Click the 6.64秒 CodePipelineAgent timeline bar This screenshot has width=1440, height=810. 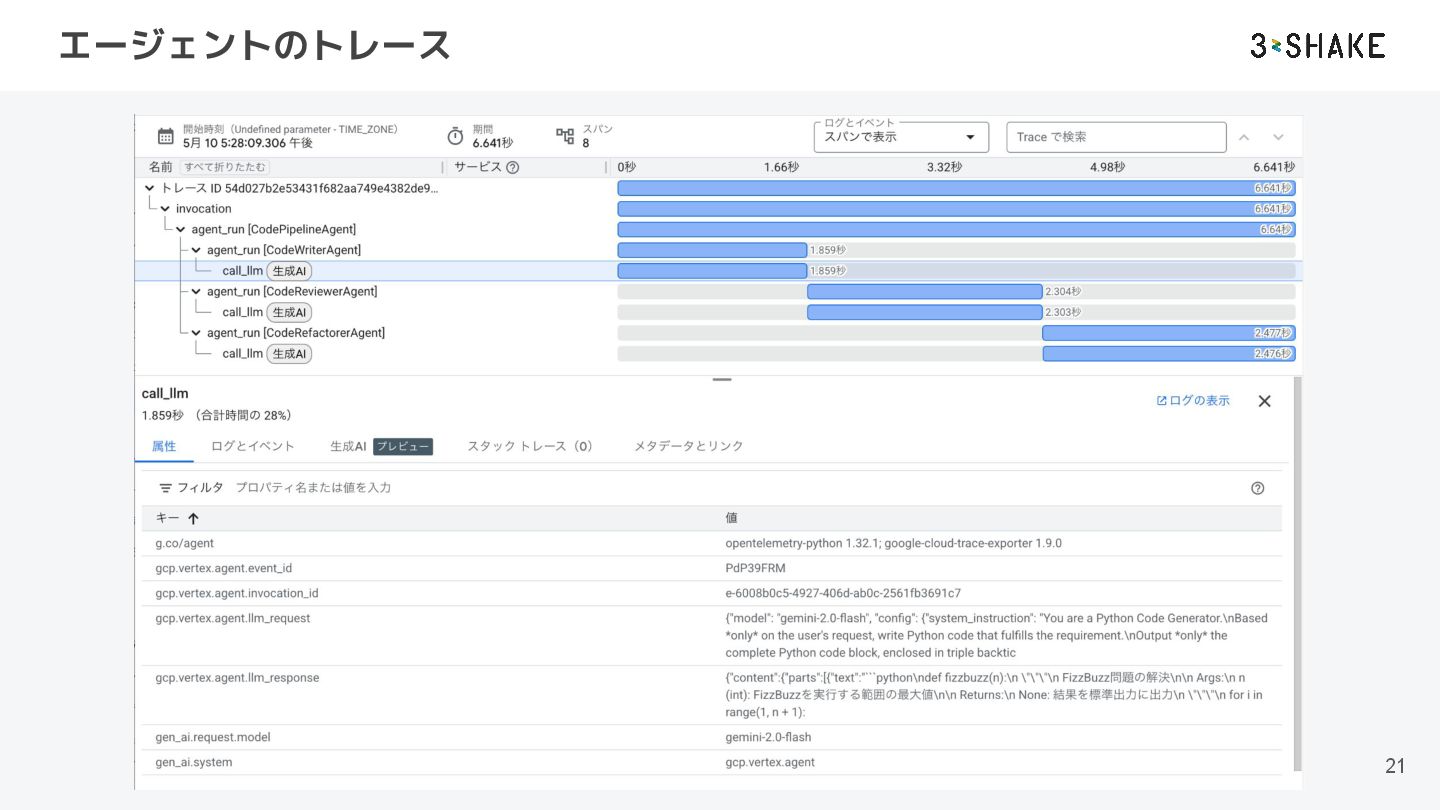pos(956,229)
